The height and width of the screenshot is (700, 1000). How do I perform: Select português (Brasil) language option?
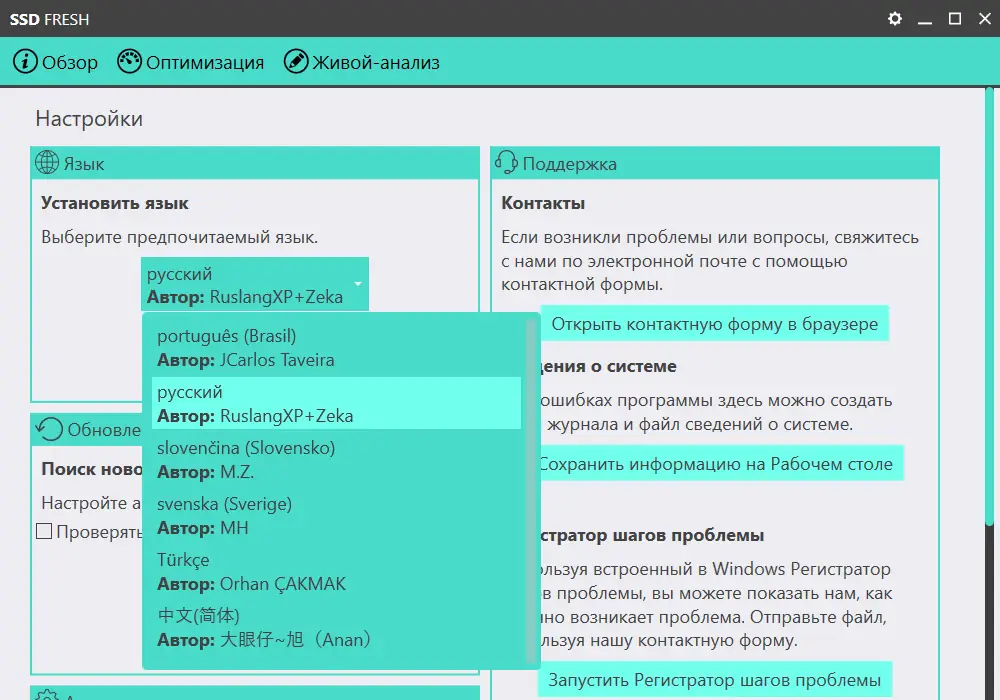pos(252,347)
